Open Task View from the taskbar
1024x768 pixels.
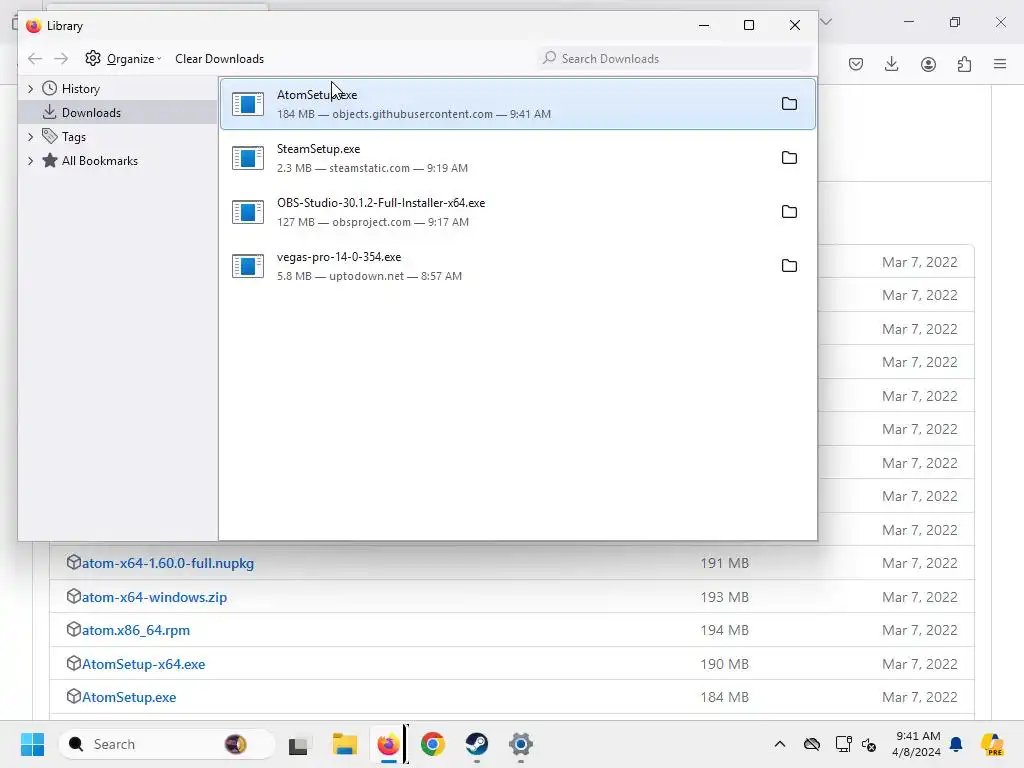tap(298, 744)
